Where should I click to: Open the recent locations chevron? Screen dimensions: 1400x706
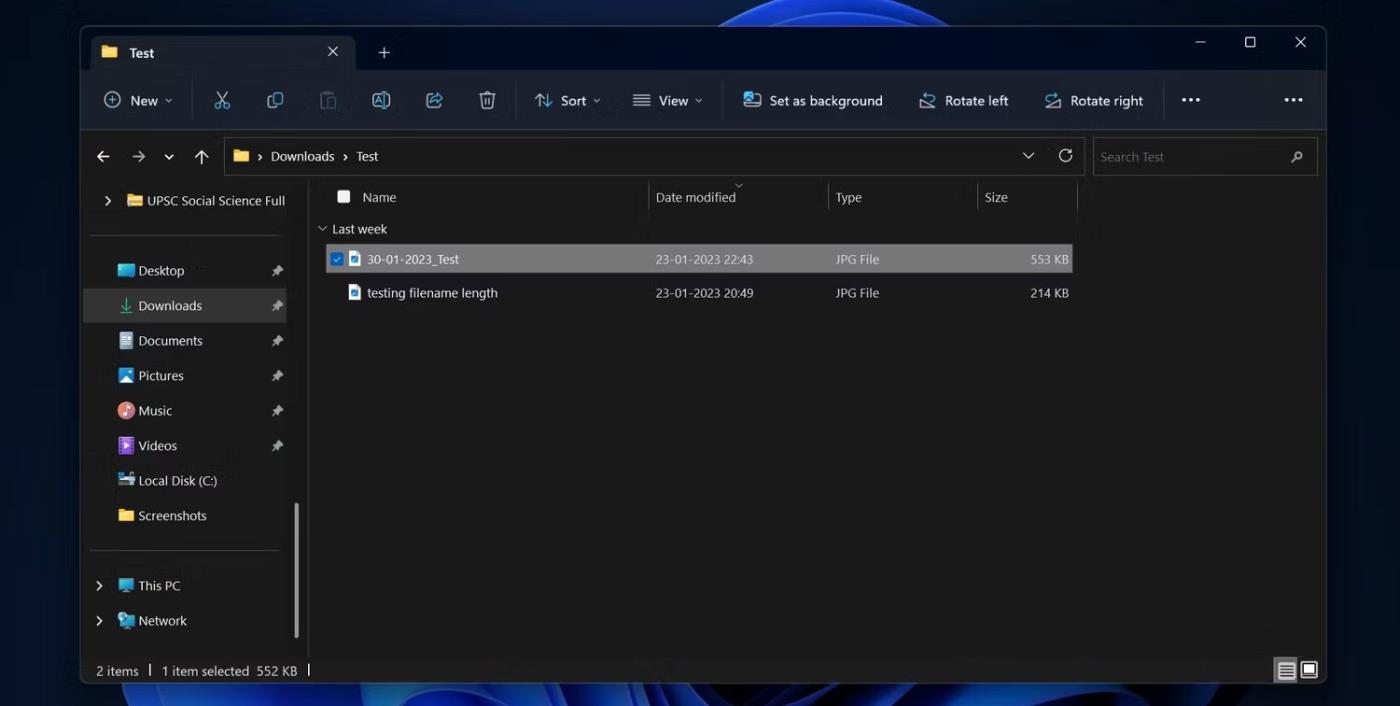click(x=169, y=157)
